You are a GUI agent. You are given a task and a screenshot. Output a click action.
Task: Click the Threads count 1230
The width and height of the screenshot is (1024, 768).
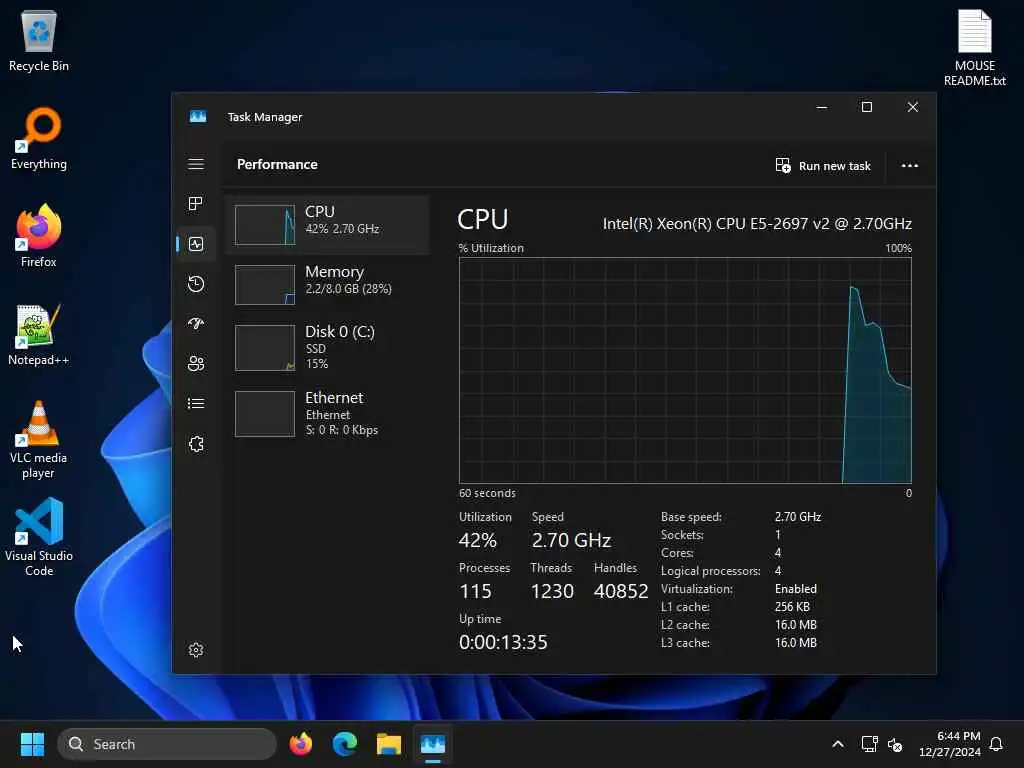point(552,591)
